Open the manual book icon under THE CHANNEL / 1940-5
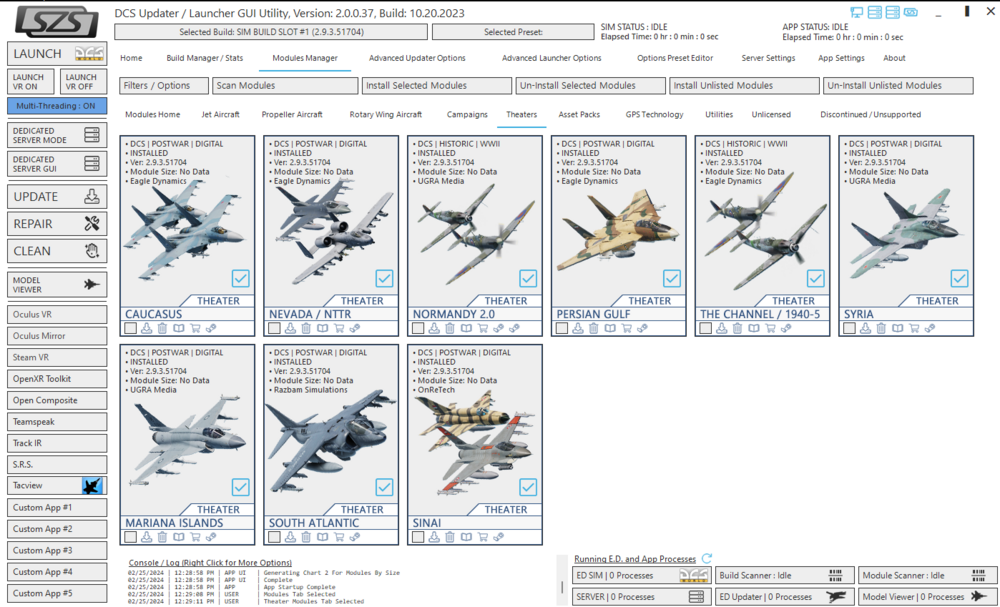 pos(754,328)
